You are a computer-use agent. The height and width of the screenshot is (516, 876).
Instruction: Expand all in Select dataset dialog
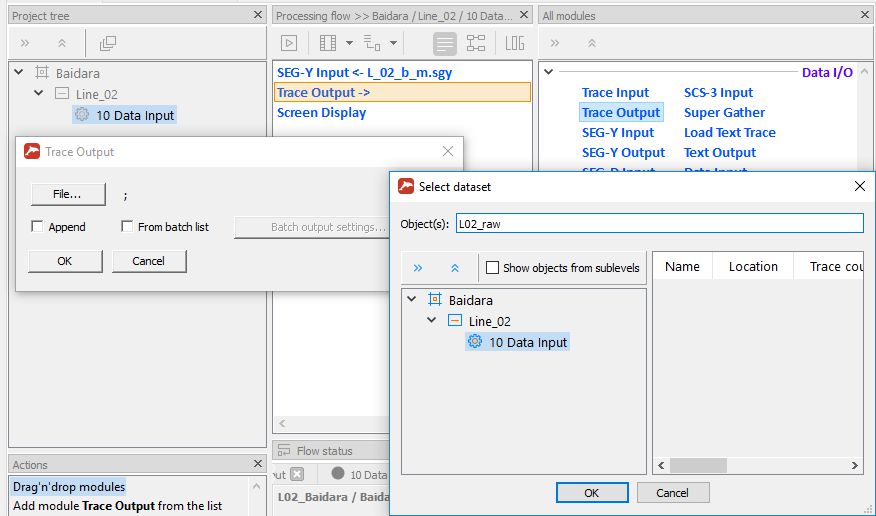pyautogui.click(x=418, y=268)
